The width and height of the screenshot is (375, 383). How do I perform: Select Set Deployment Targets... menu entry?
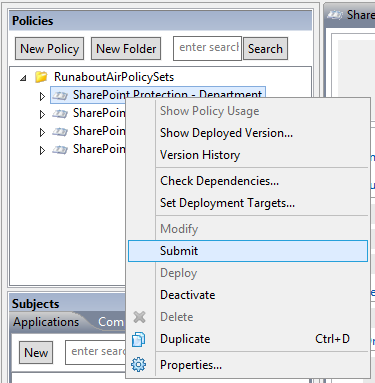(248, 203)
